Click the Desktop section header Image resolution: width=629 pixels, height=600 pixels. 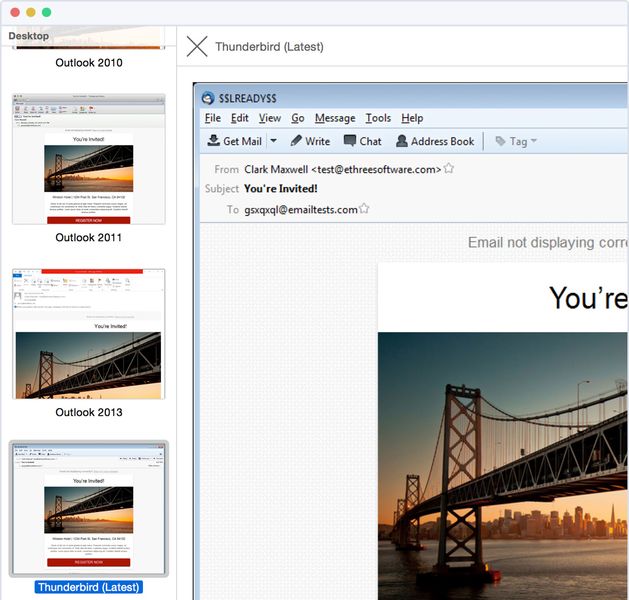28,36
